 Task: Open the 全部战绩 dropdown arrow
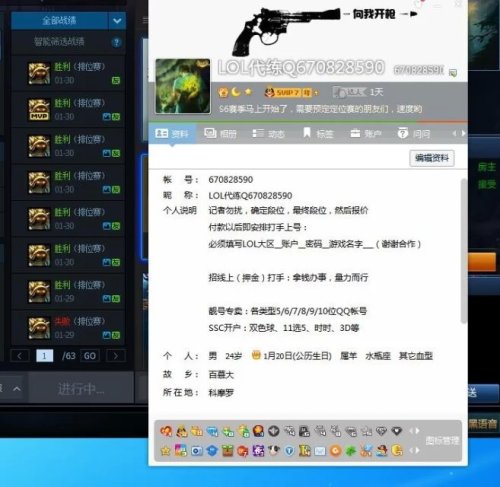pyautogui.click(x=117, y=21)
